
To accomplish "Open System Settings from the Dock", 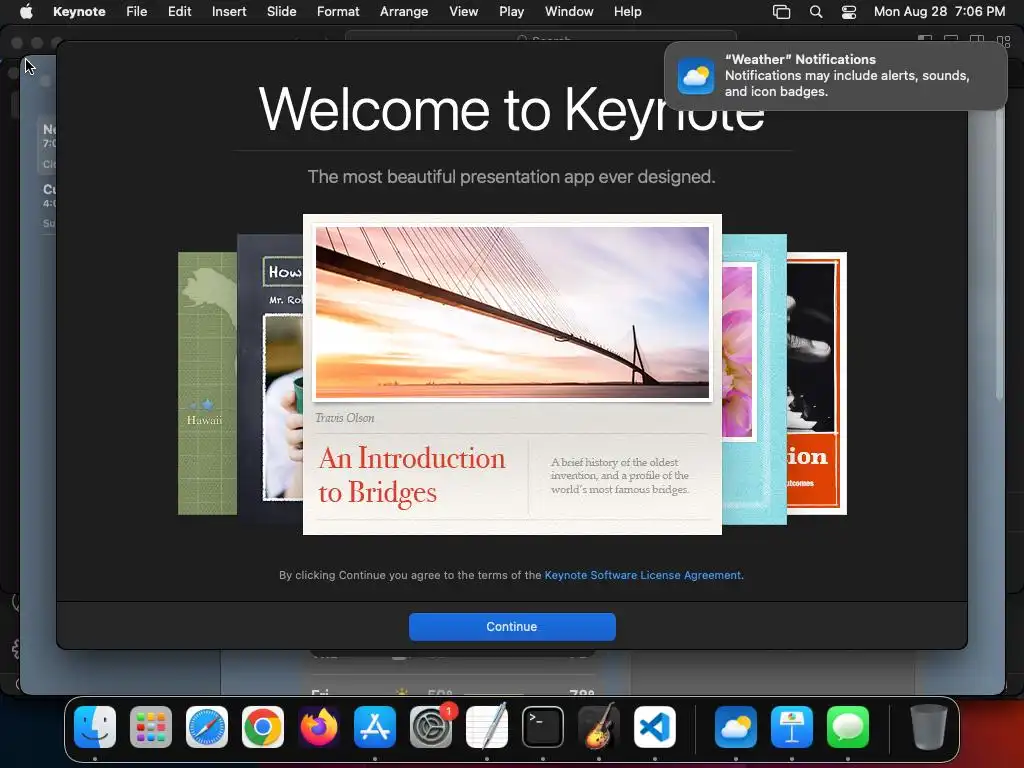I will pyautogui.click(x=431, y=727).
